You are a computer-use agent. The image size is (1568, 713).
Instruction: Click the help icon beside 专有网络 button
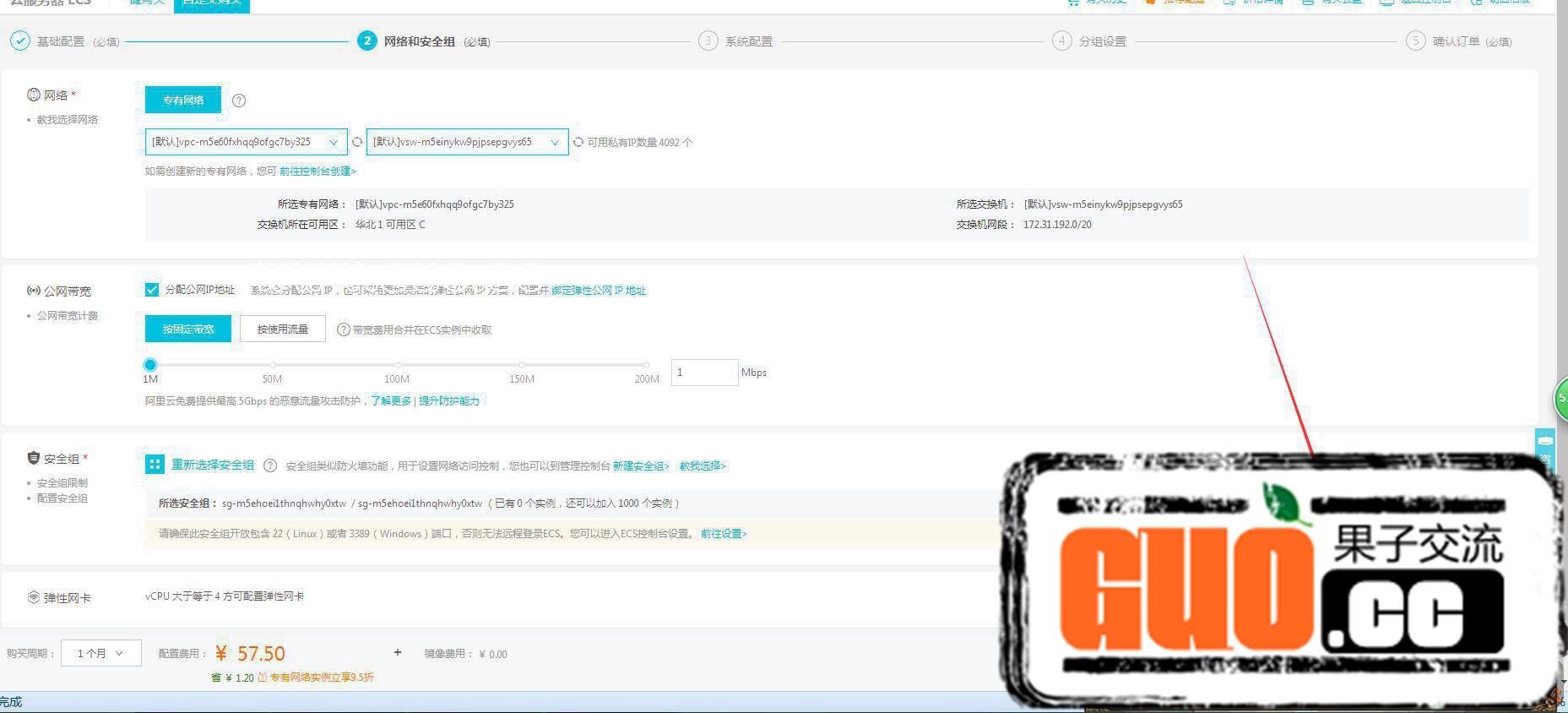239,101
